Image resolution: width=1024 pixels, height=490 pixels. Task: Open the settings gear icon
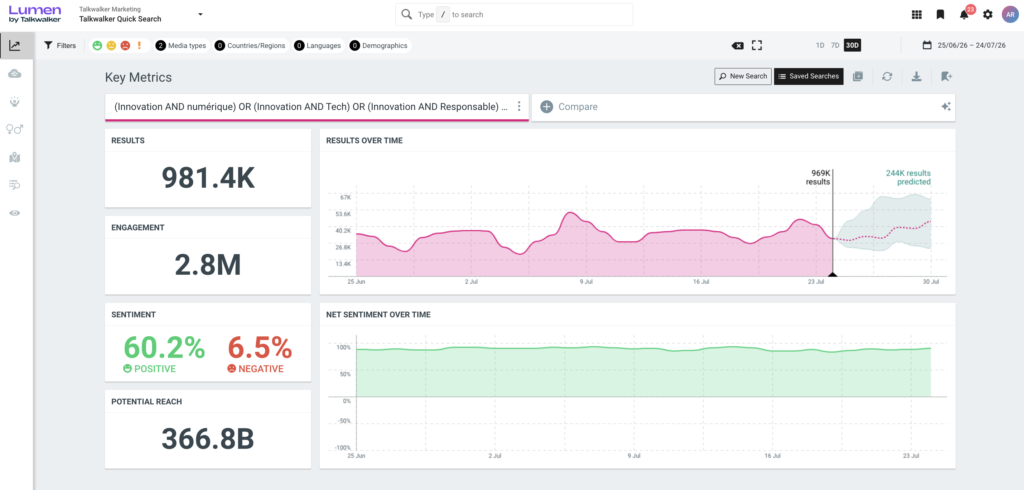click(987, 14)
